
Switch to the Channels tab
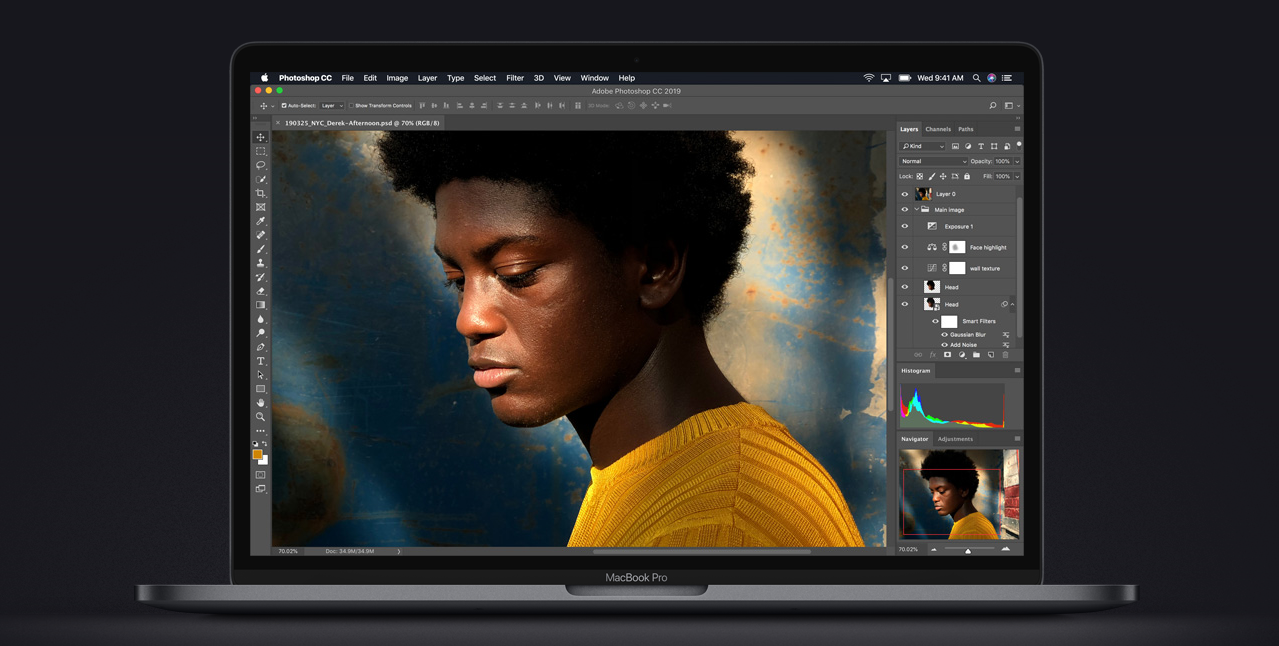coord(938,129)
